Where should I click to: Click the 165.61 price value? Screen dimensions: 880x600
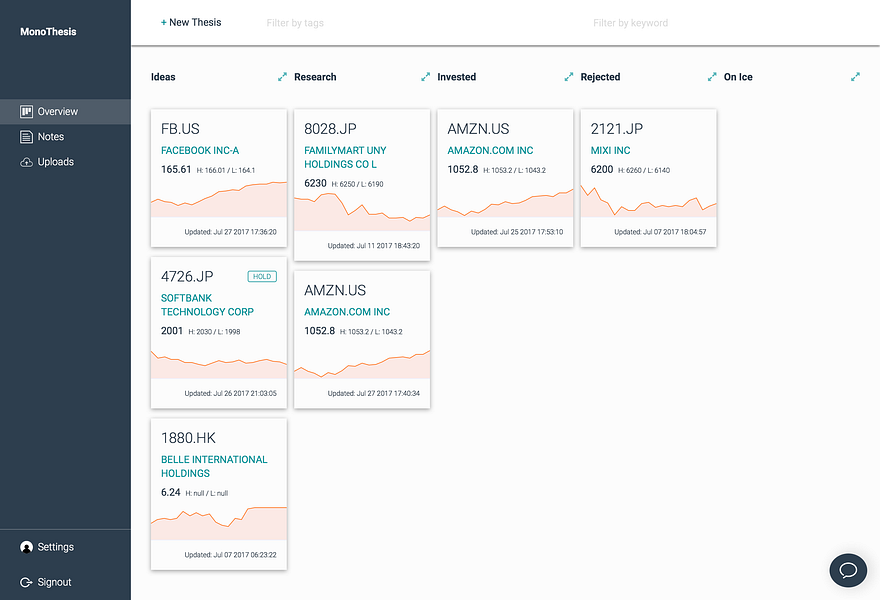point(176,170)
